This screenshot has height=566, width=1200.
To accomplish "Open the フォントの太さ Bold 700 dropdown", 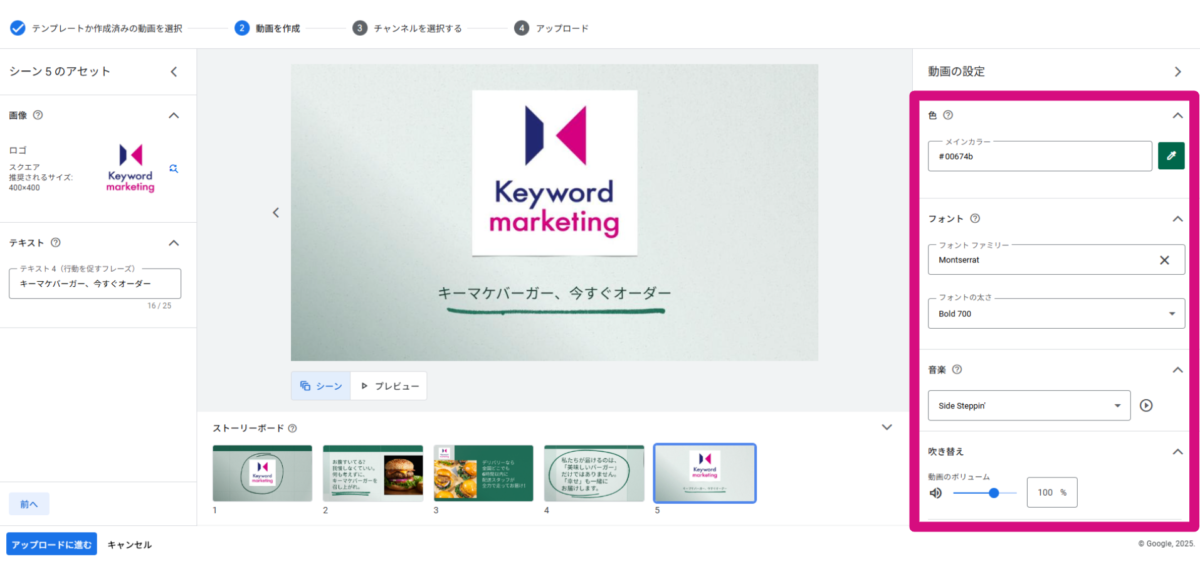I will tap(1056, 314).
